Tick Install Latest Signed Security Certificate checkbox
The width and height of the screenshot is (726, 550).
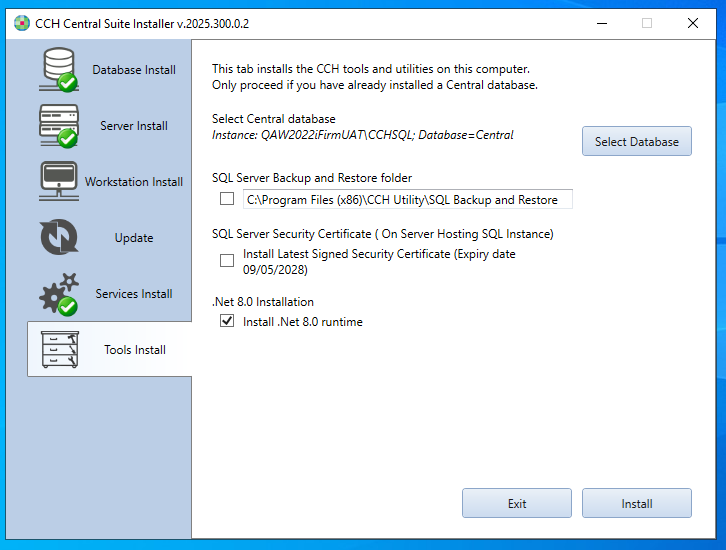click(227, 260)
